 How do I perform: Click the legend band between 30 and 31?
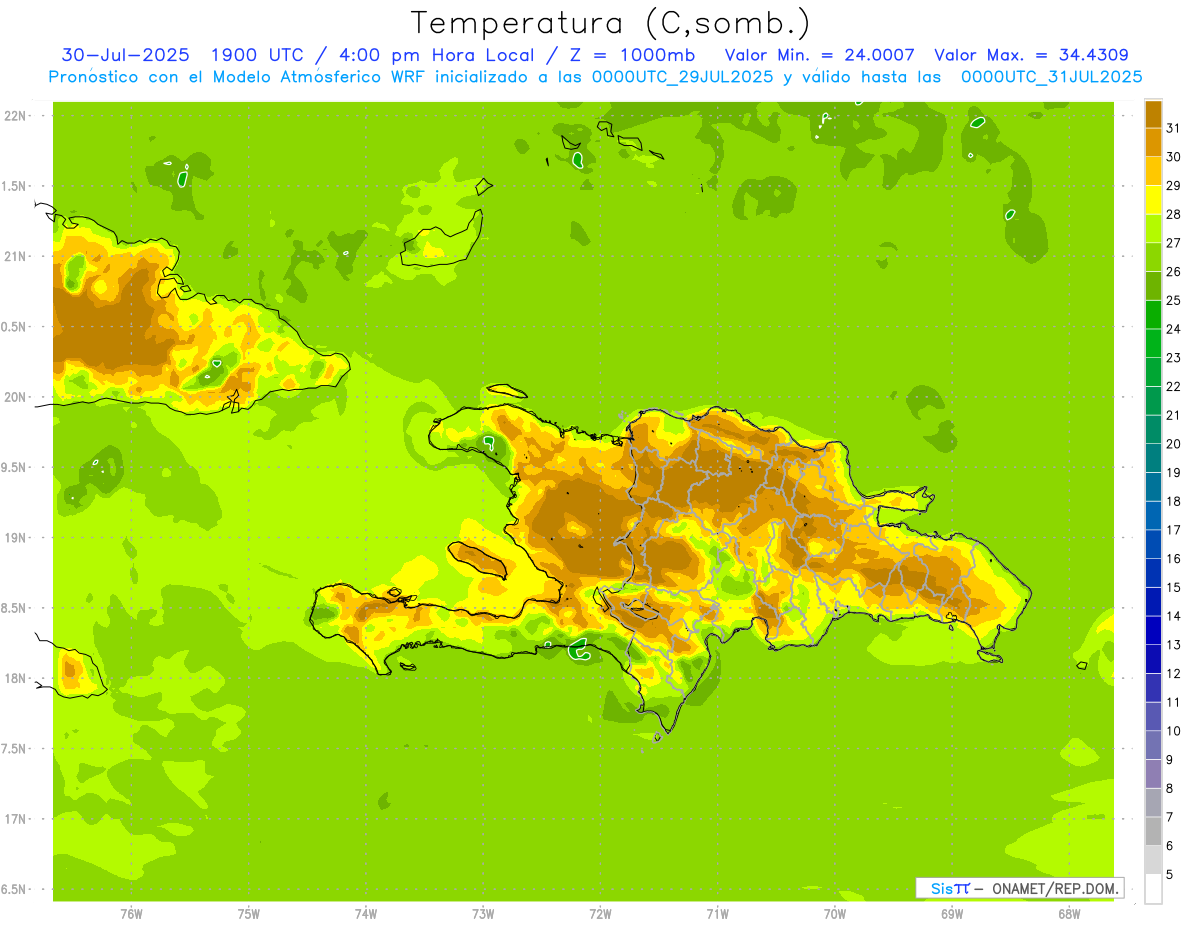click(1153, 142)
